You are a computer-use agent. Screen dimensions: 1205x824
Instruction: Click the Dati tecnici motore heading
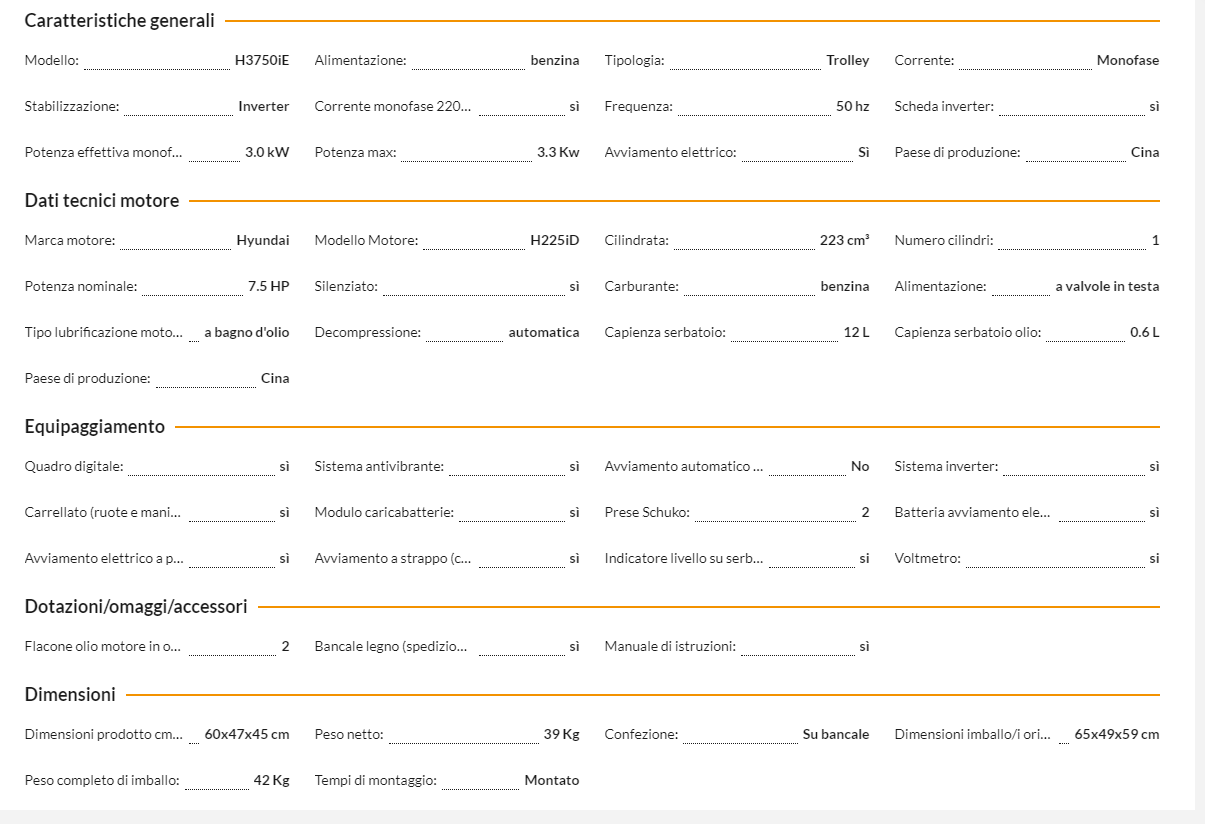102,200
